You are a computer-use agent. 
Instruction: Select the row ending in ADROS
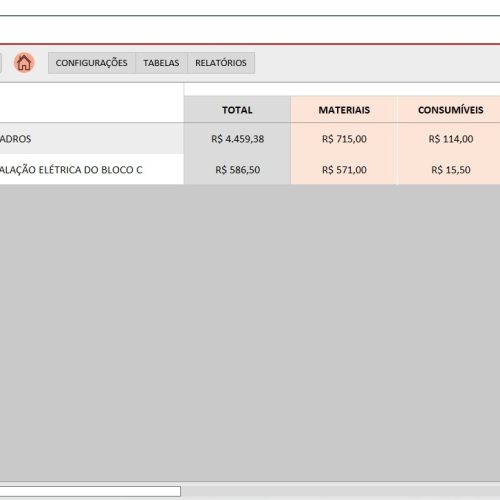pyautogui.click(x=92, y=139)
